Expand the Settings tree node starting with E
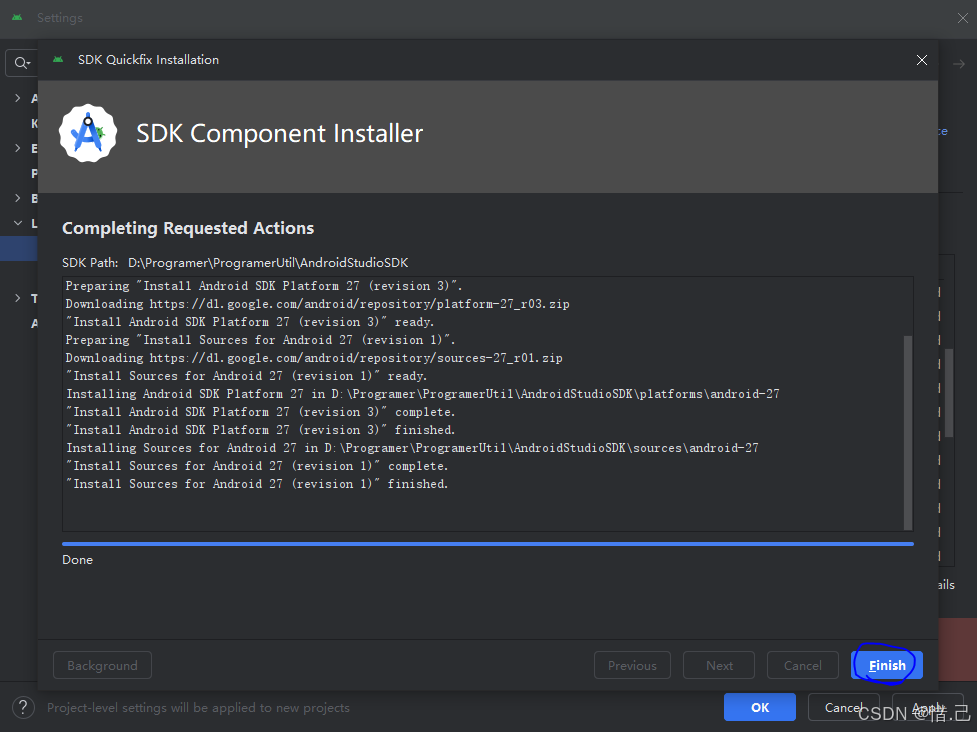 coord(17,148)
